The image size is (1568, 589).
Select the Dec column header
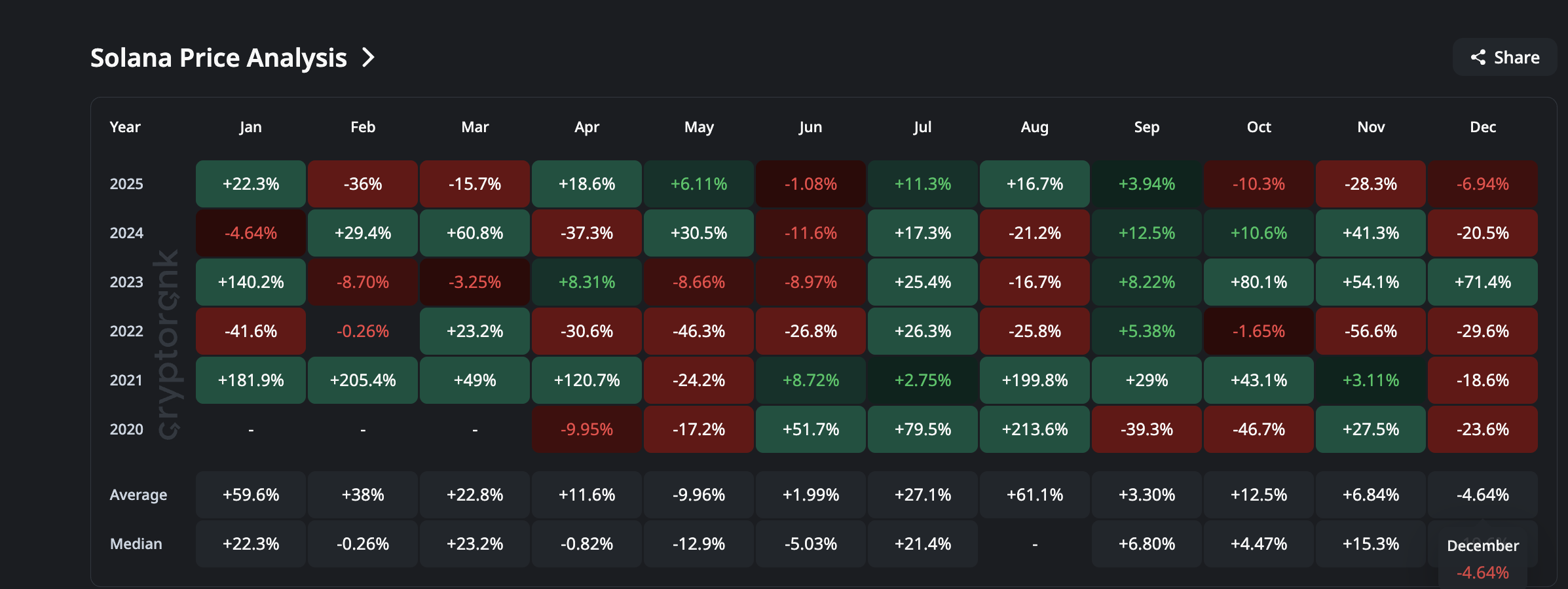tap(1483, 127)
